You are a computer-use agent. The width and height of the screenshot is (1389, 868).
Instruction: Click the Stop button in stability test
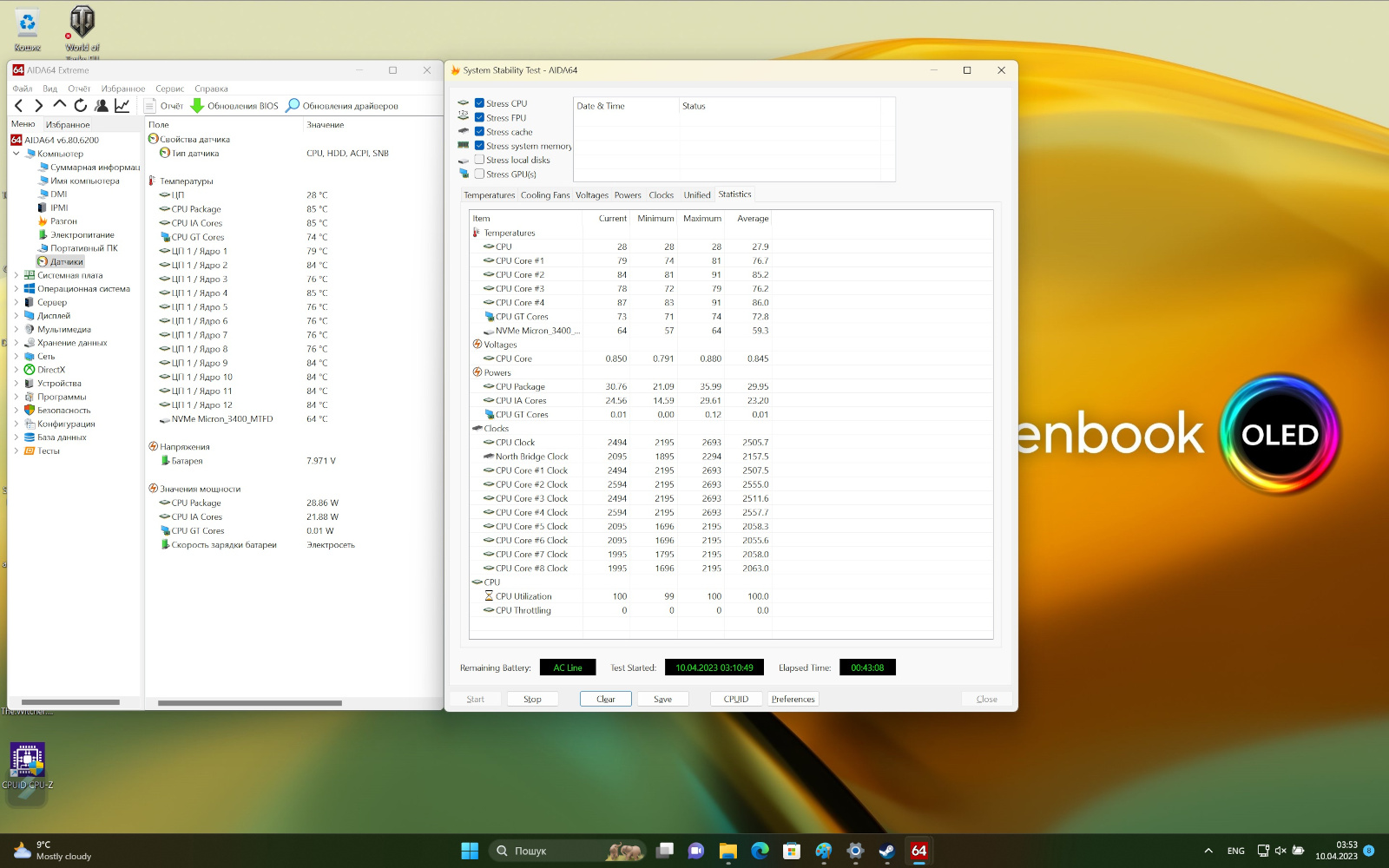point(532,699)
